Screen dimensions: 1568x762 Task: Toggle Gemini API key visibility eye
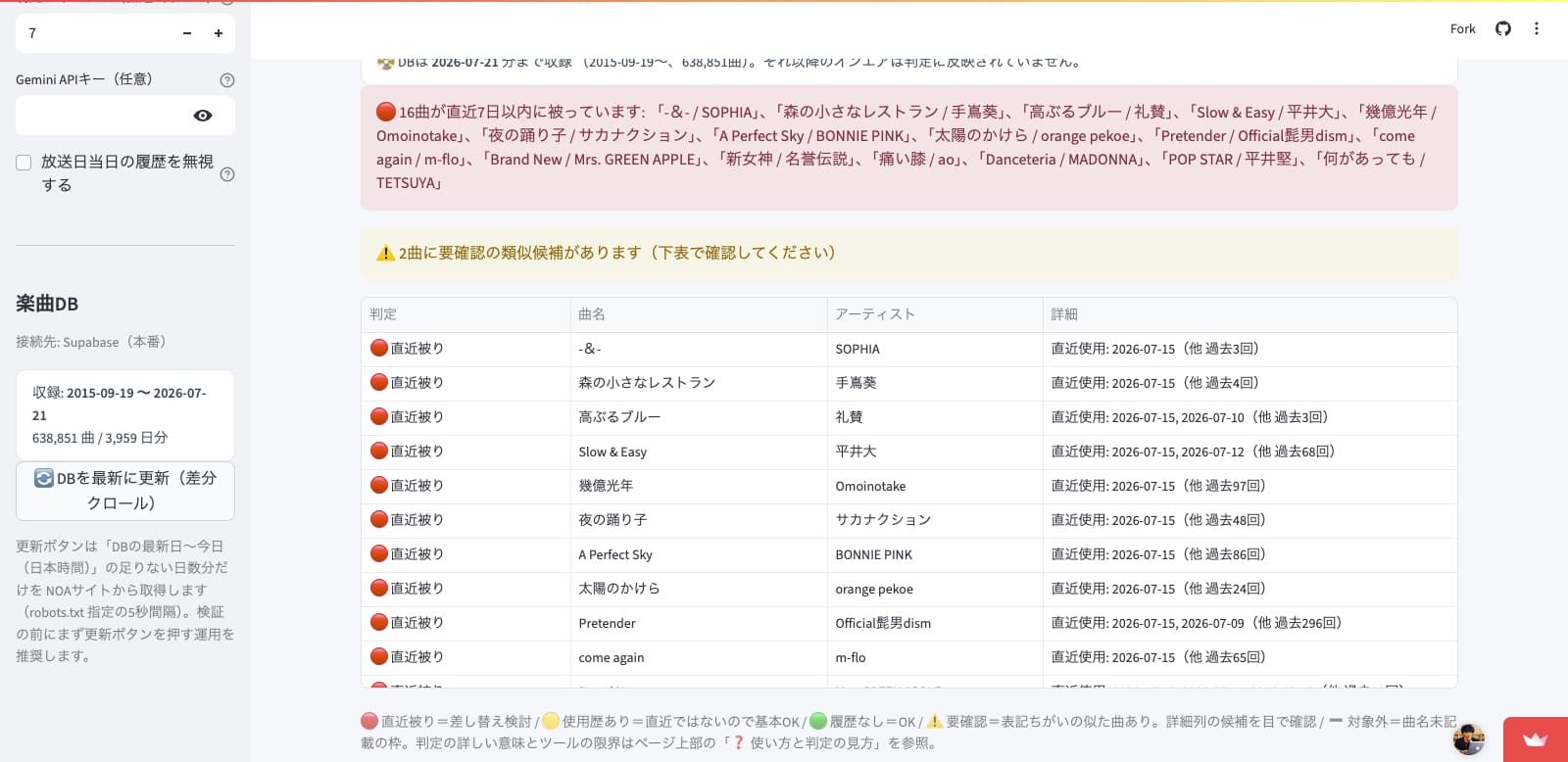tap(203, 116)
